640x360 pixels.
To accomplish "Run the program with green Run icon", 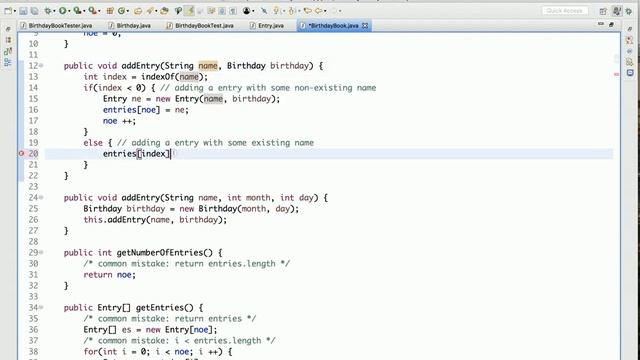I will 62,11.
